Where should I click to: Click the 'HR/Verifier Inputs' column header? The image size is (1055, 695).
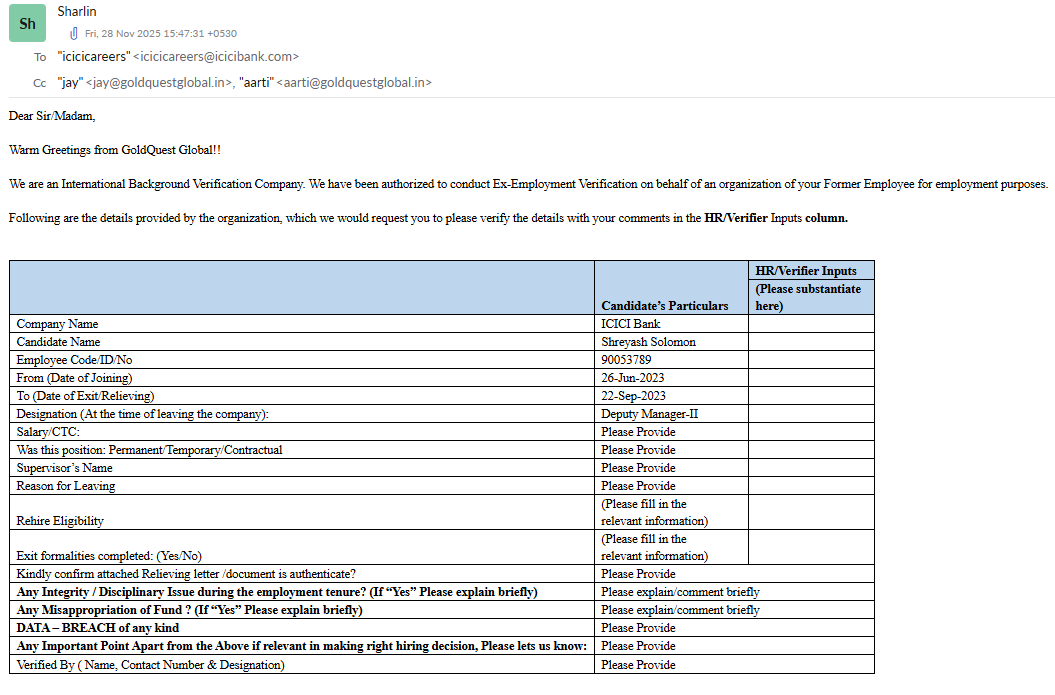tap(805, 270)
